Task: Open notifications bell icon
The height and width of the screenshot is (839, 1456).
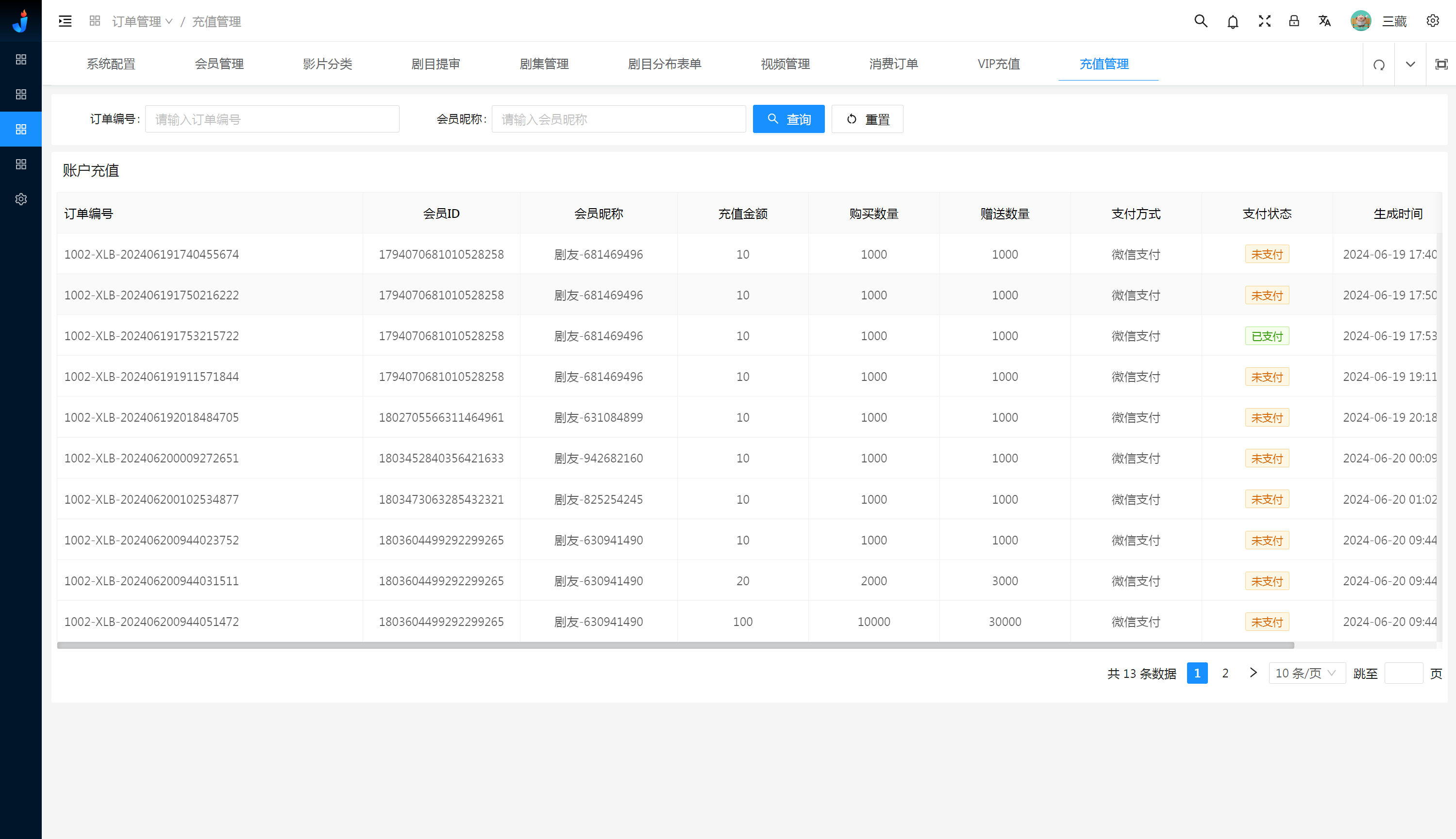Action: click(x=1232, y=22)
